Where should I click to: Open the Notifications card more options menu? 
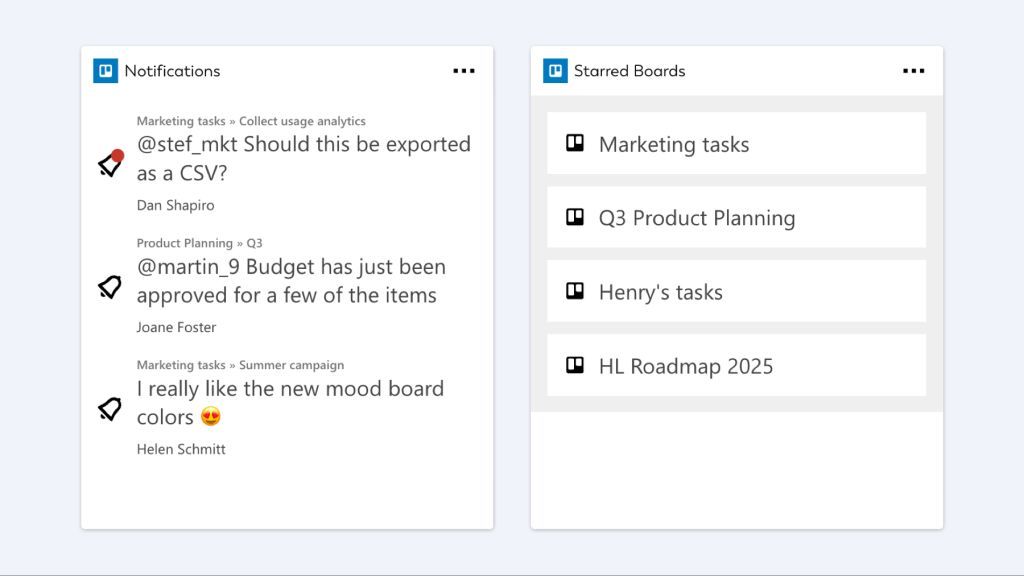464,71
